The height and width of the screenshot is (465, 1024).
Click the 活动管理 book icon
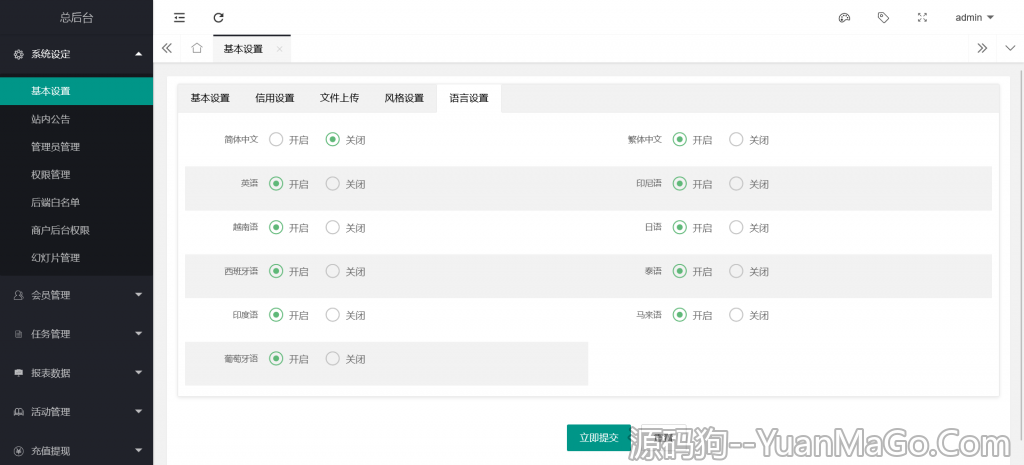click(x=19, y=412)
